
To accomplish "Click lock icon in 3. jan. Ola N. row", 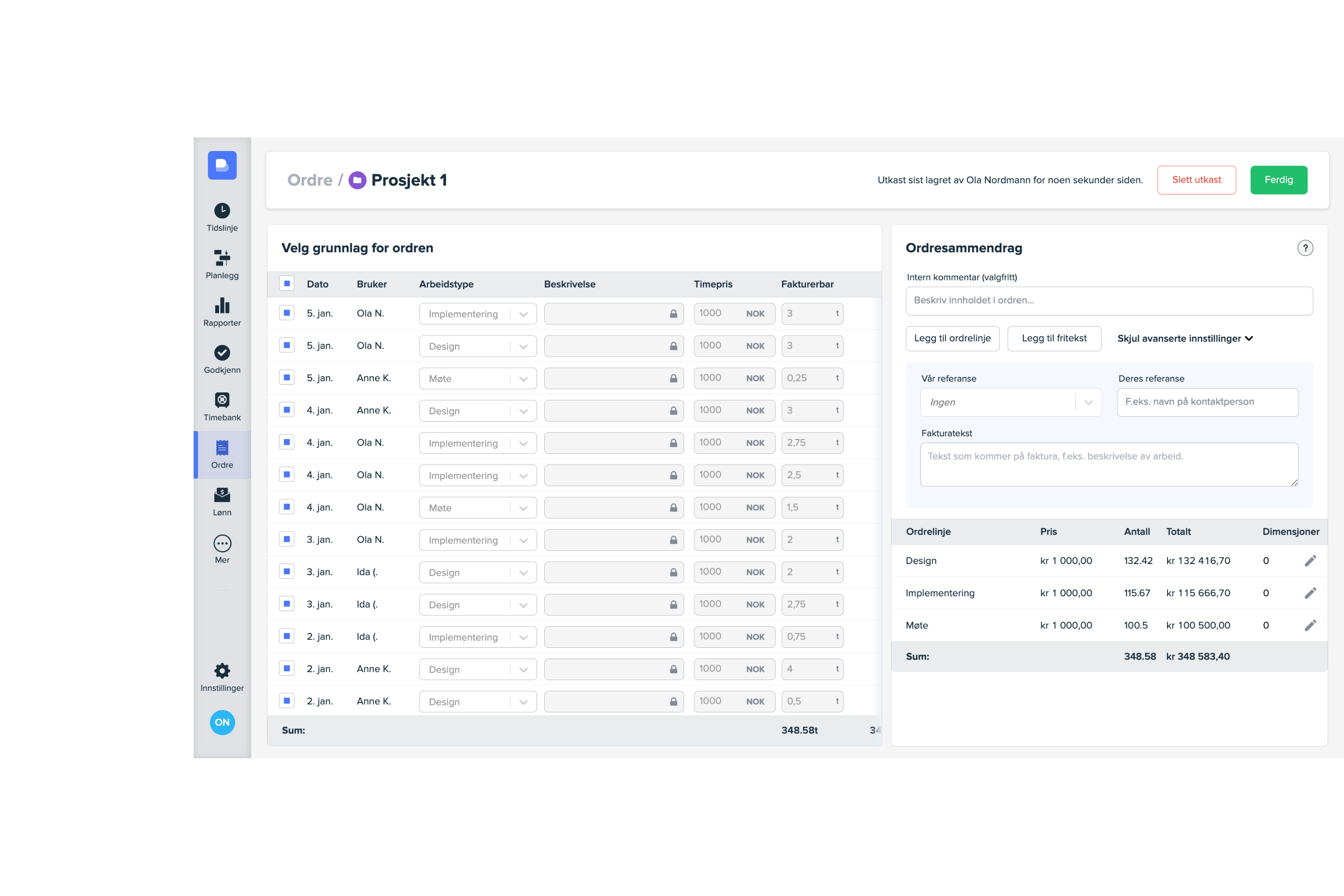I will coord(674,540).
